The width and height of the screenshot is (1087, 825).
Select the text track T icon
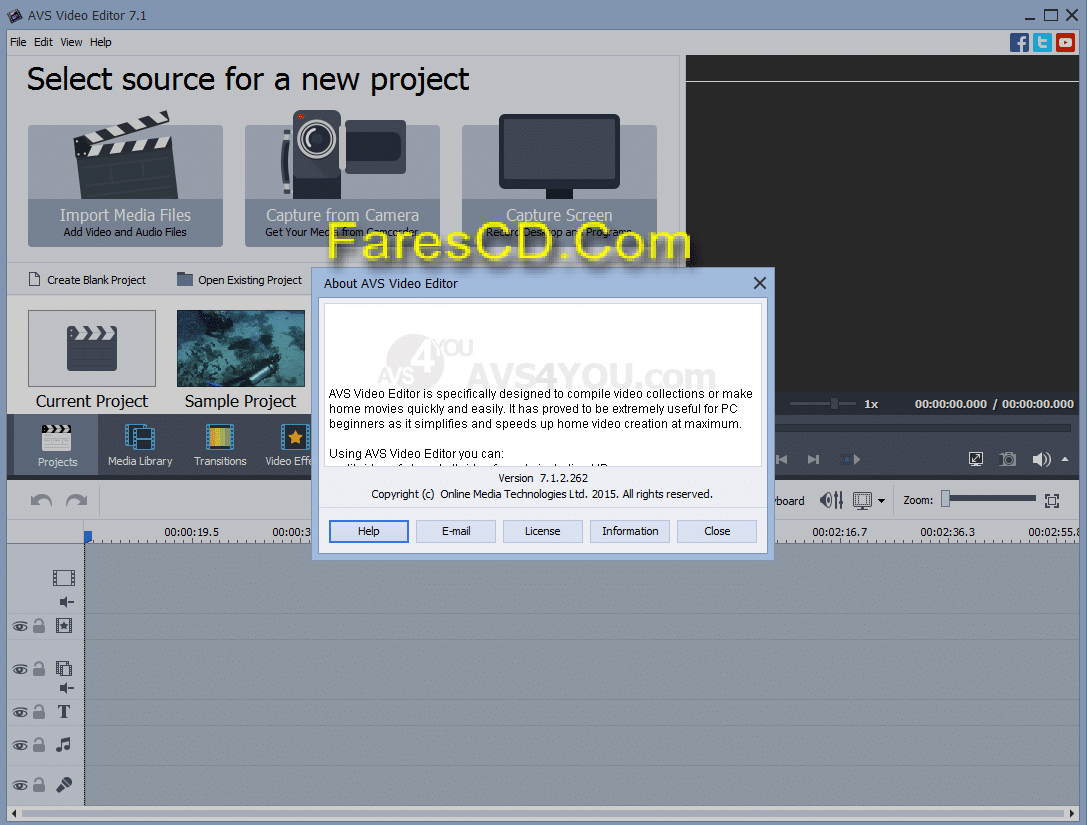tap(64, 711)
